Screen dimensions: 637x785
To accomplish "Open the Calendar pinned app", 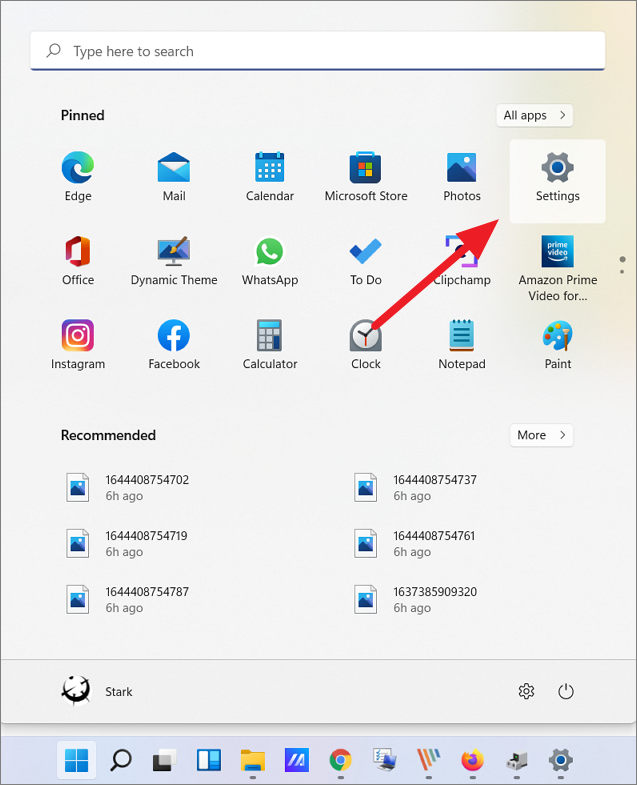I will (x=269, y=176).
